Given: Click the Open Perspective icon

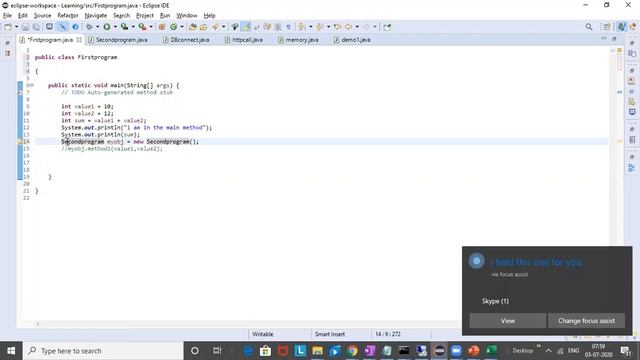Looking at the screenshot, I should coord(607,27).
